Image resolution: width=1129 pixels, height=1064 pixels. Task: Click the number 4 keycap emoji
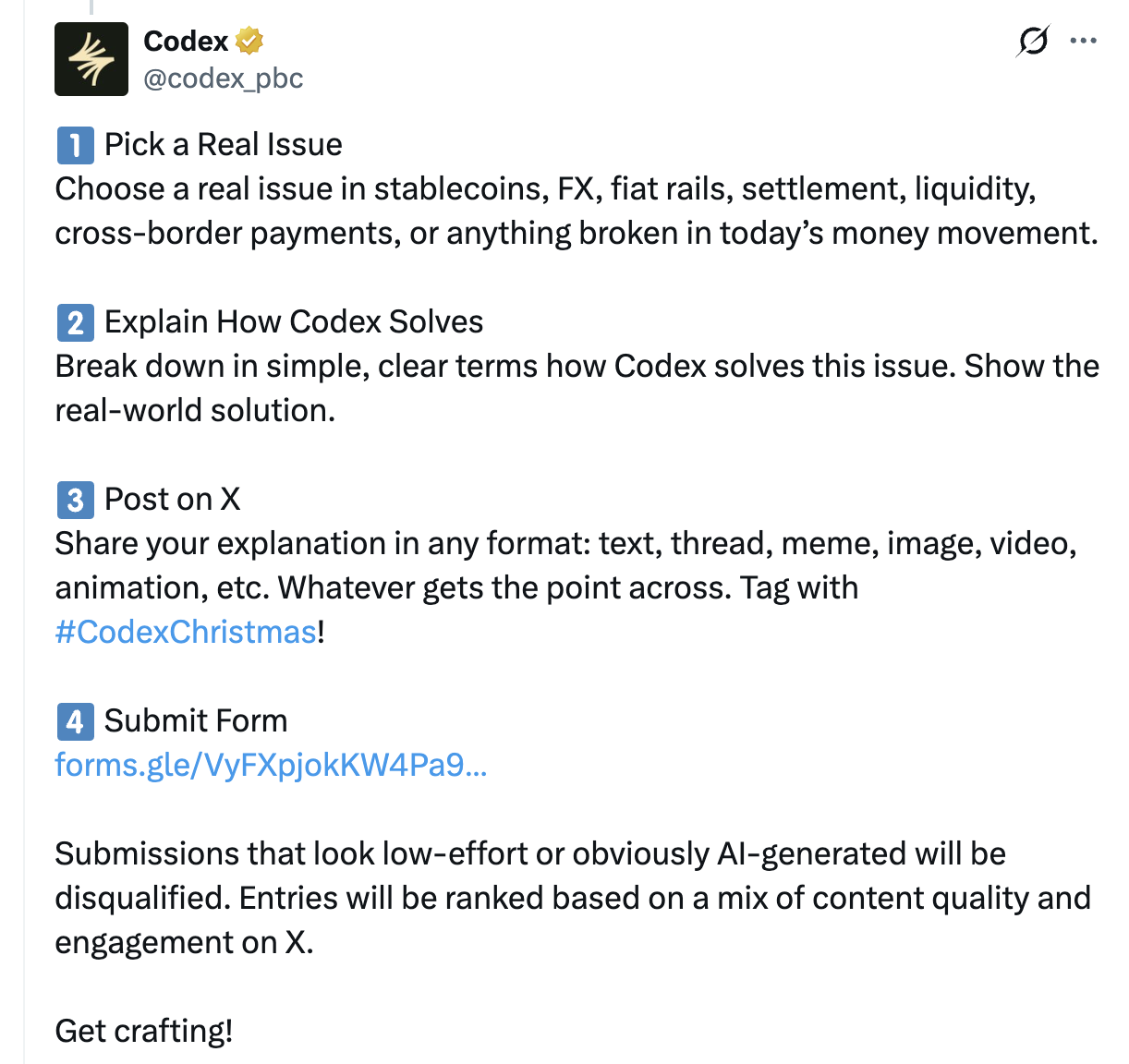pos(75,721)
